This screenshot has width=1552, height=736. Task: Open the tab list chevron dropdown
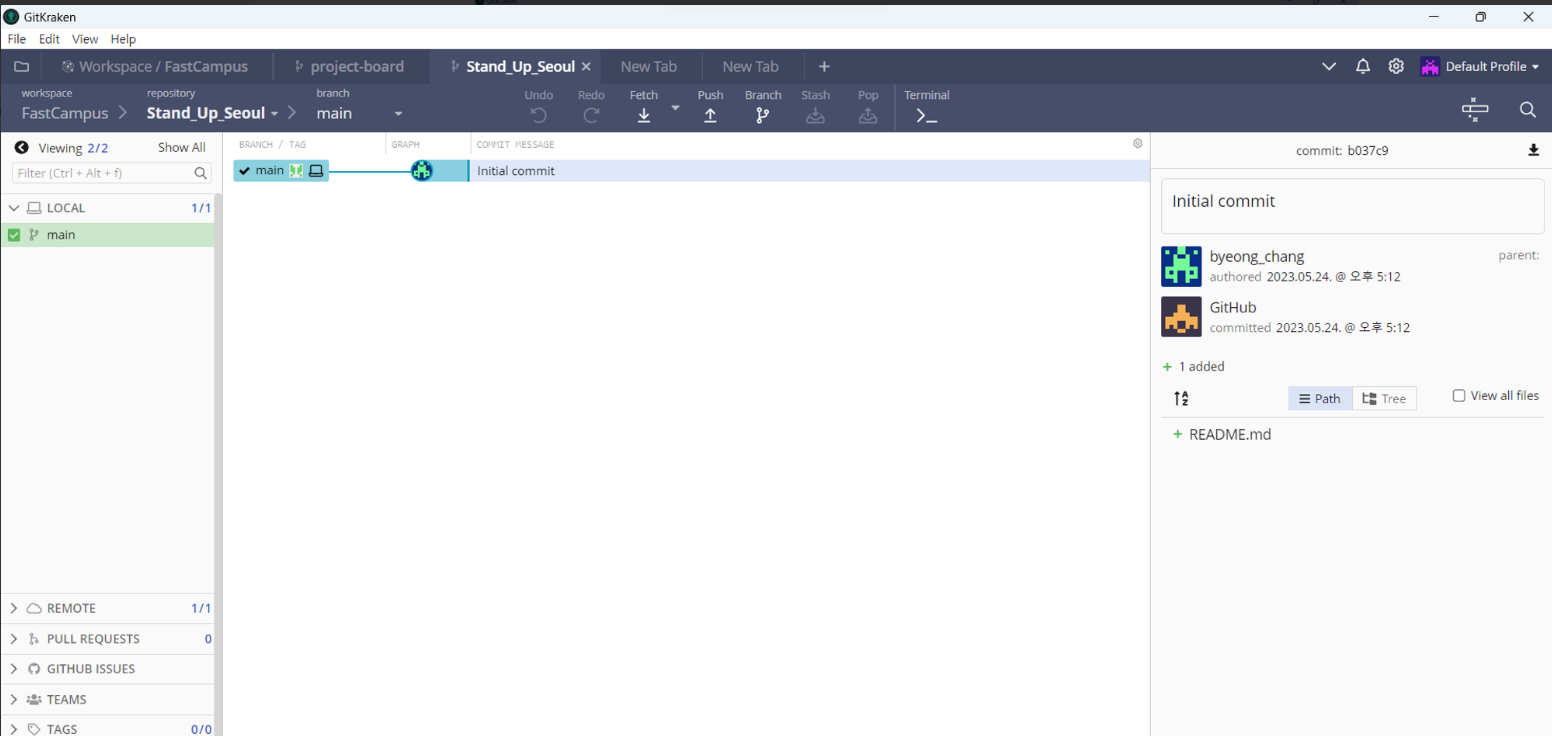pos(1329,67)
